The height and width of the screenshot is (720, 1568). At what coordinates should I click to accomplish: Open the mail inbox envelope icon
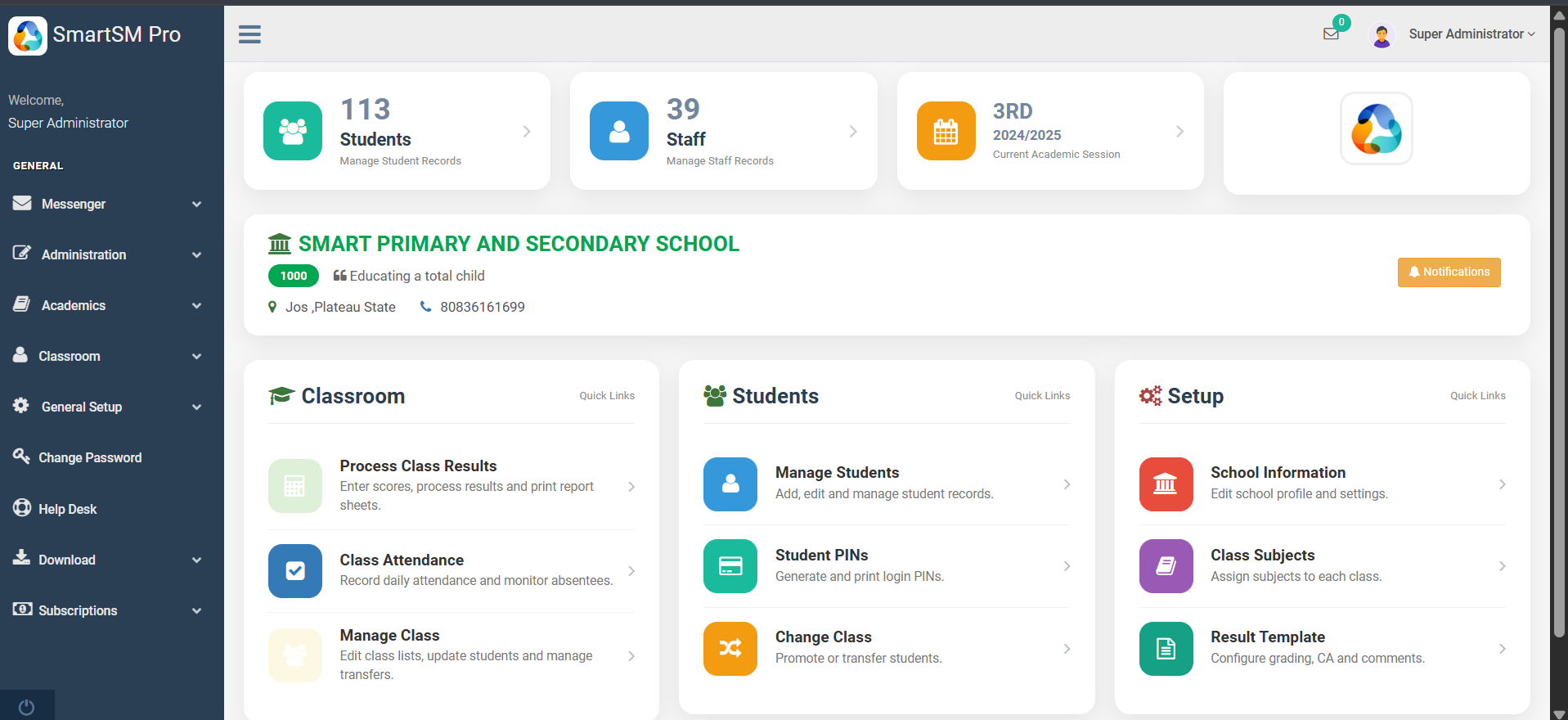1331,34
